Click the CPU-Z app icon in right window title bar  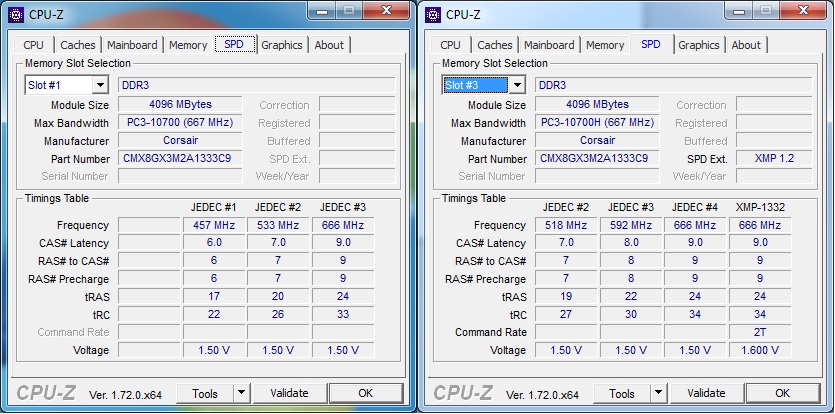[433, 15]
